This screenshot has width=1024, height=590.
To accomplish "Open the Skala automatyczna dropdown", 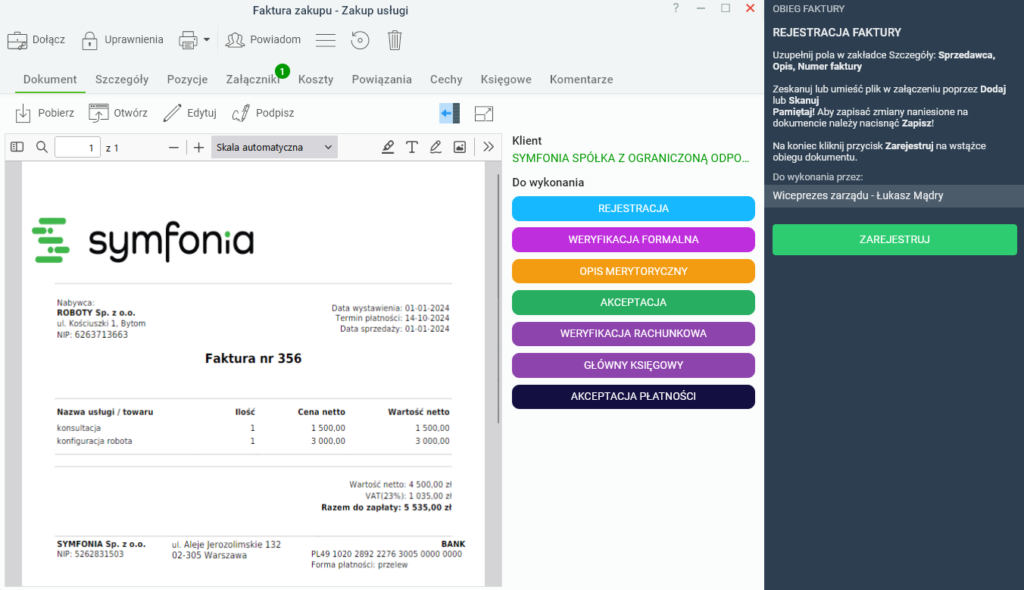I will point(274,148).
